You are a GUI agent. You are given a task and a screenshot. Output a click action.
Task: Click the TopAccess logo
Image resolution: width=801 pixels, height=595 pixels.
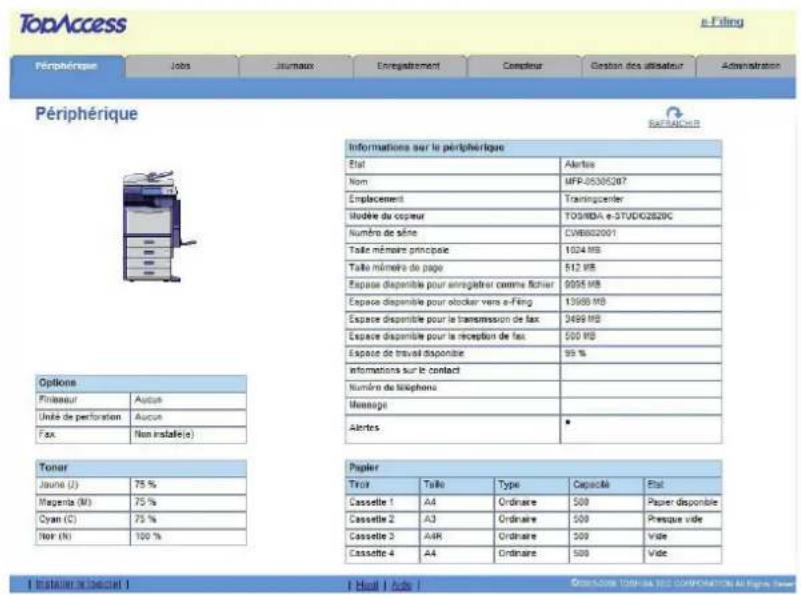73,24
